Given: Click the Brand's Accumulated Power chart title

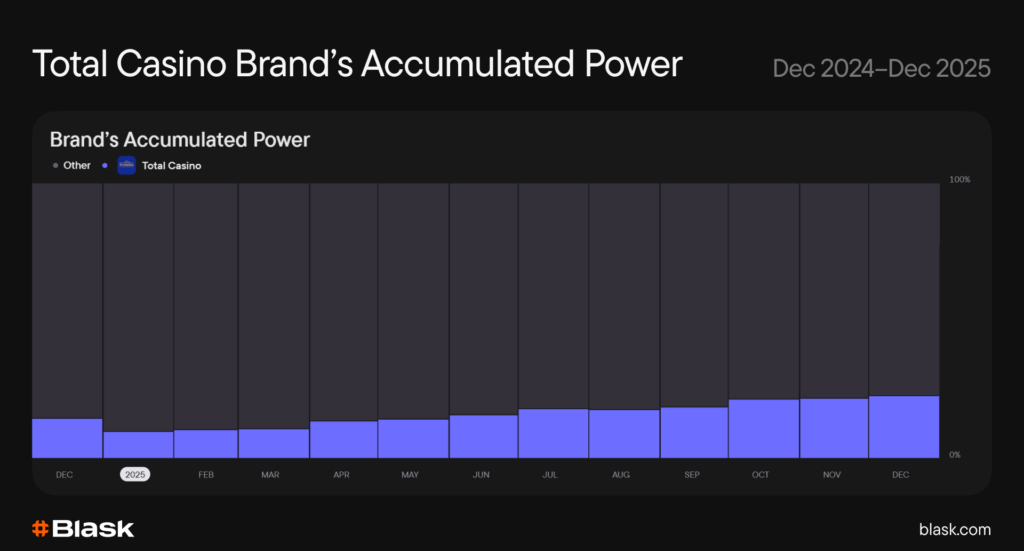Looking at the screenshot, I should (180, 140).
